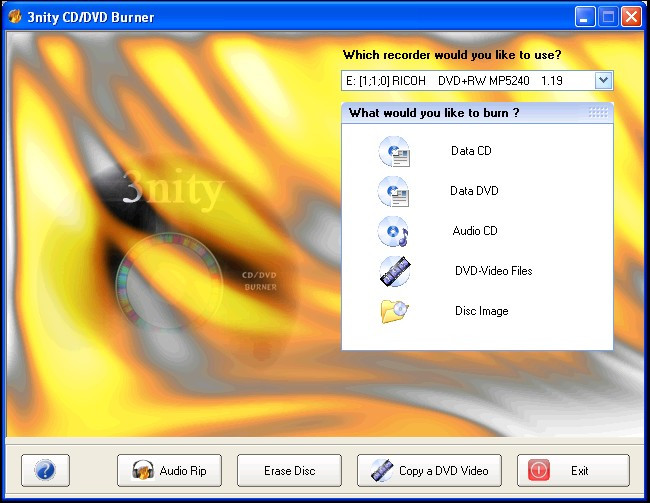650x503 pixels.
Task: Select the Audio CD label
Action: point(475,231)
